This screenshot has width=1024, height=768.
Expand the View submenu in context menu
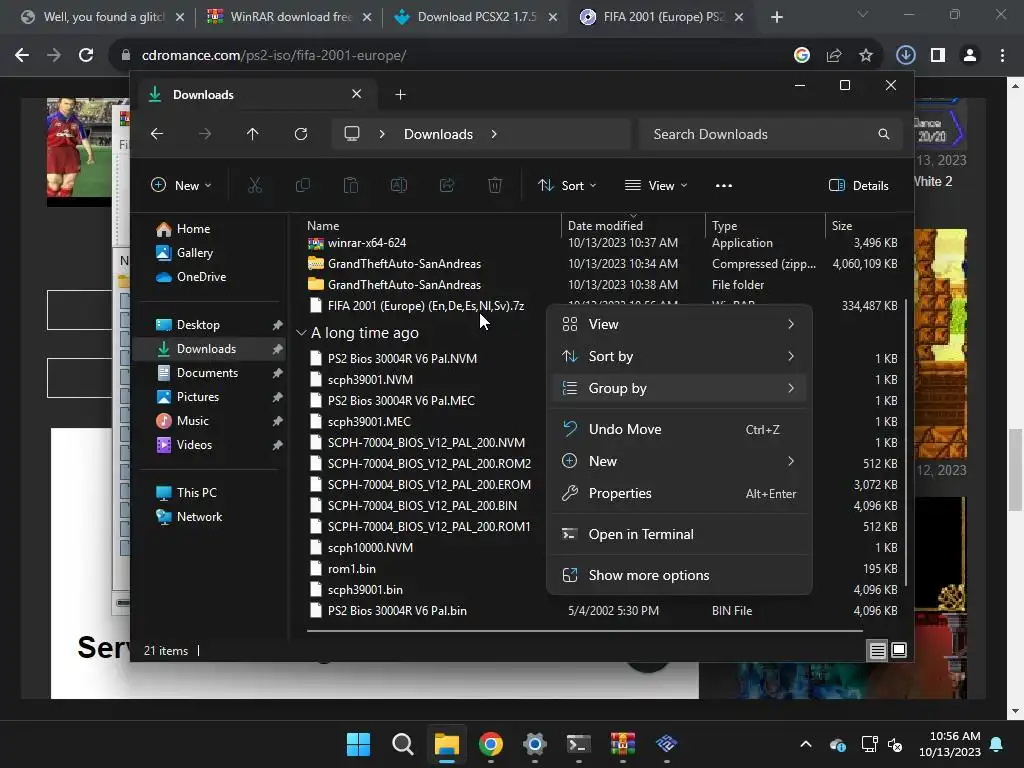pos(679,324)
